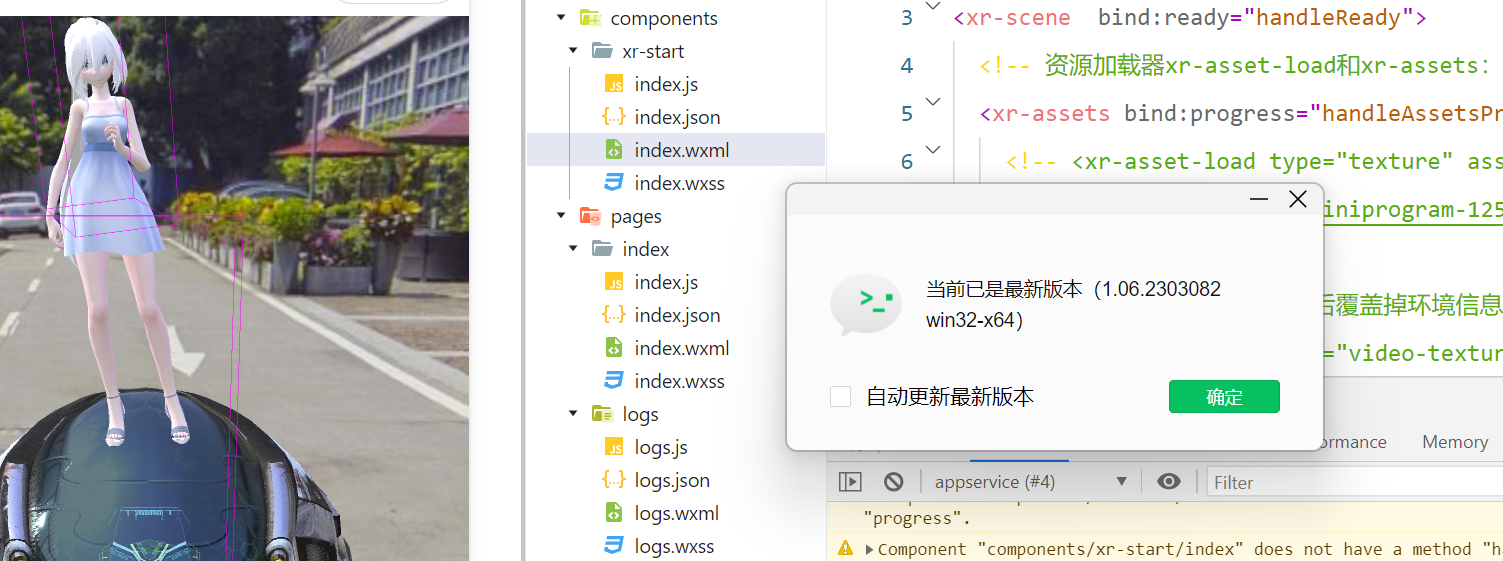Click the logs folder icon

point(602,414)
